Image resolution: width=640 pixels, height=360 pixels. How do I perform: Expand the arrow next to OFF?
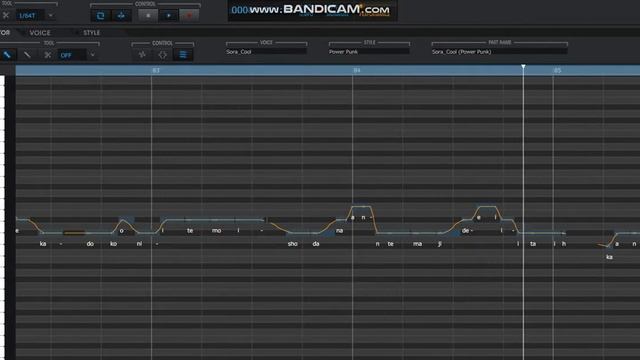(x=93, y=55)
